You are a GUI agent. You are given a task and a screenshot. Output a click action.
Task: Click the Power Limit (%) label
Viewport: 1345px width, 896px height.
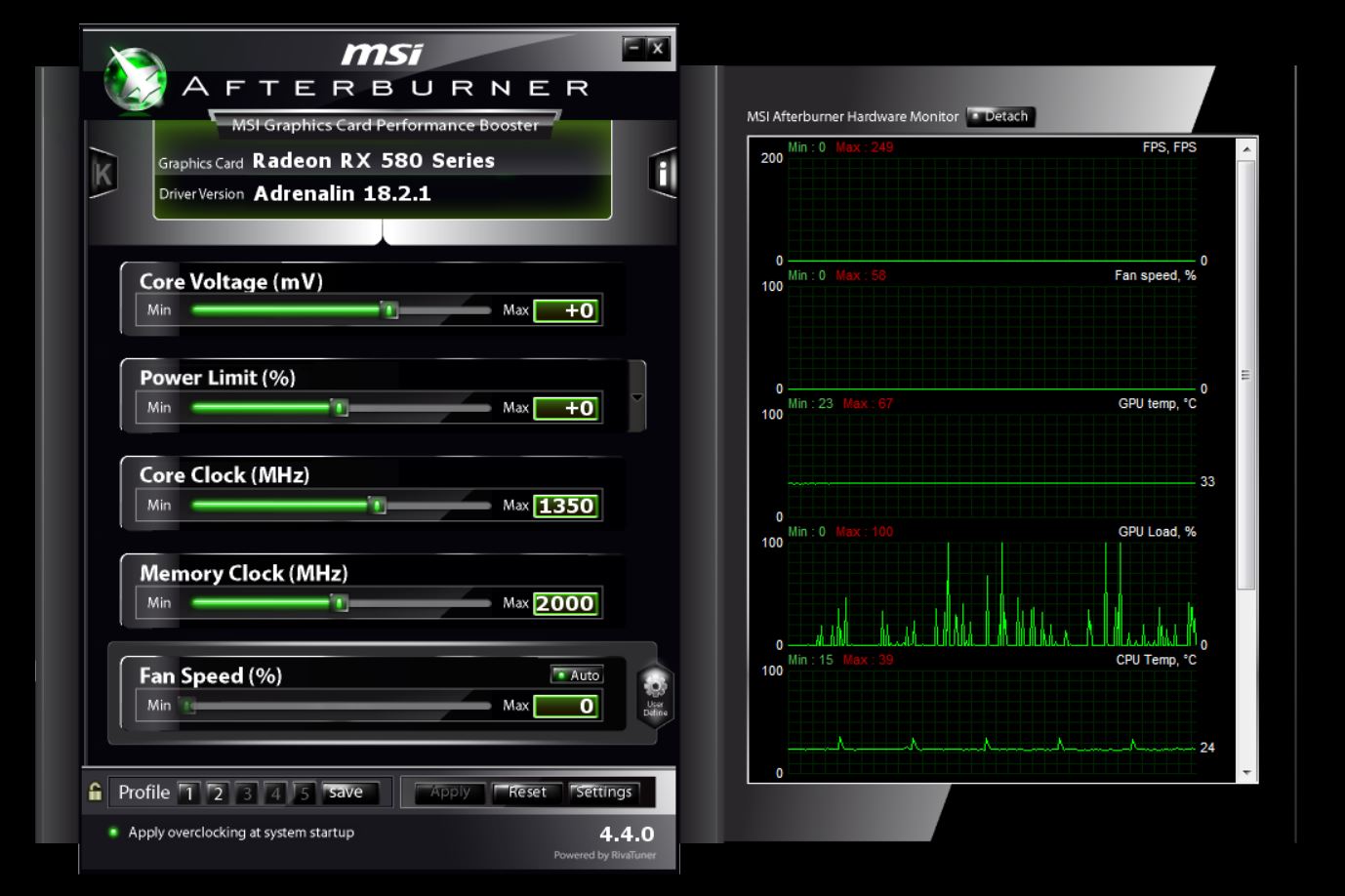tap(218, 378)
